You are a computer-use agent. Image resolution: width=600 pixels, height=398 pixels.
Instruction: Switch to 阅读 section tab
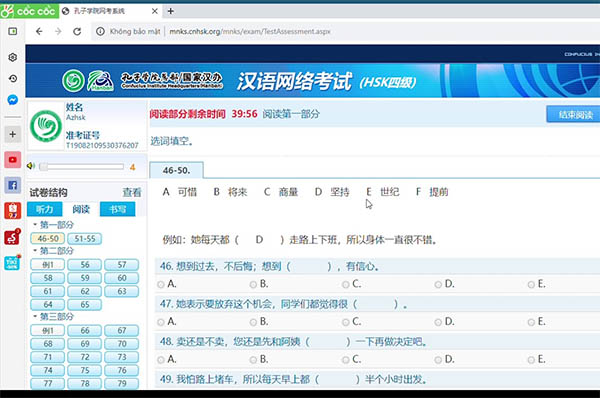pos(81,209)
